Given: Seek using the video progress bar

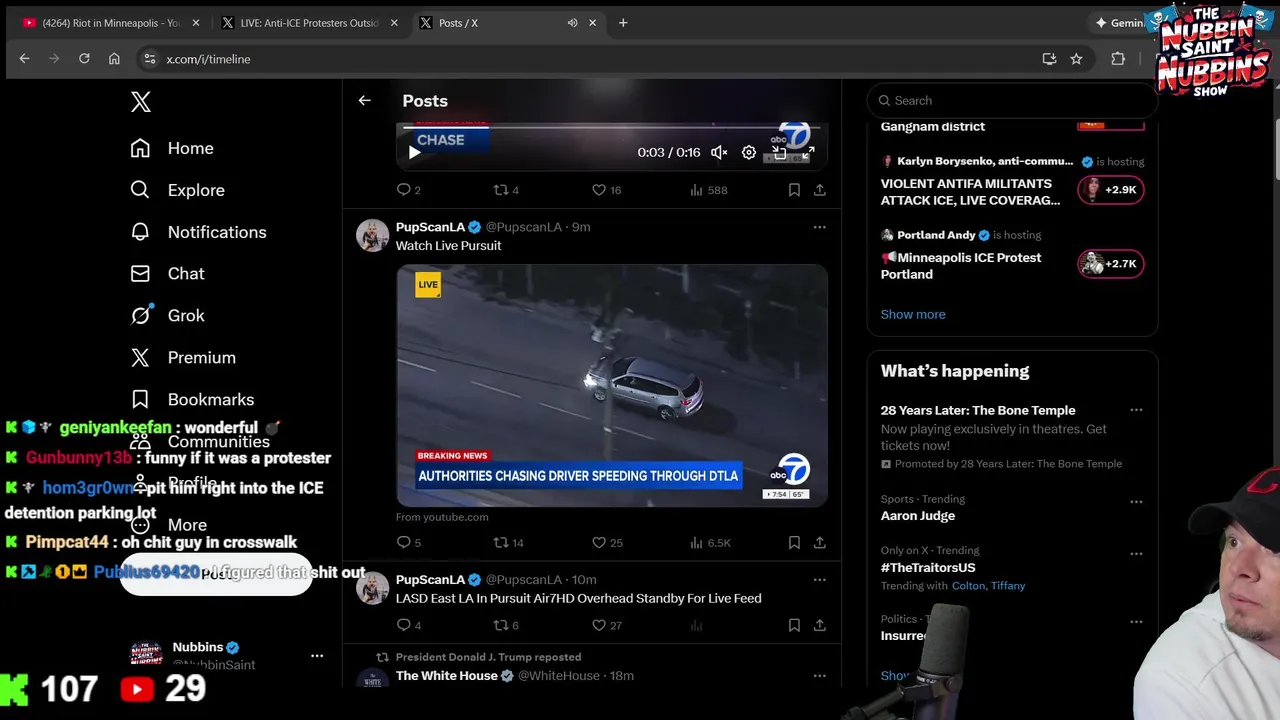Looking at the screenshot, I should coord(611,126).
